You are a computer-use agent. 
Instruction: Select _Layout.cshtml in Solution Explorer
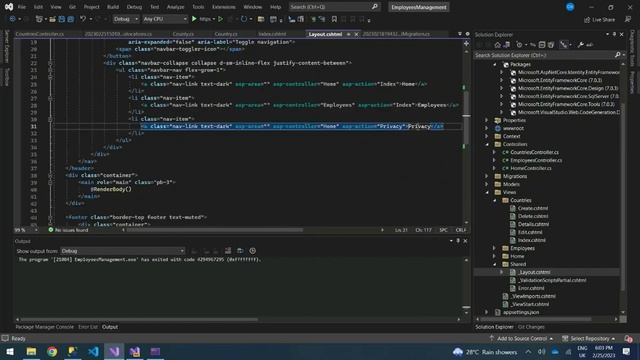pyautogui.click(x=534, y=272)
